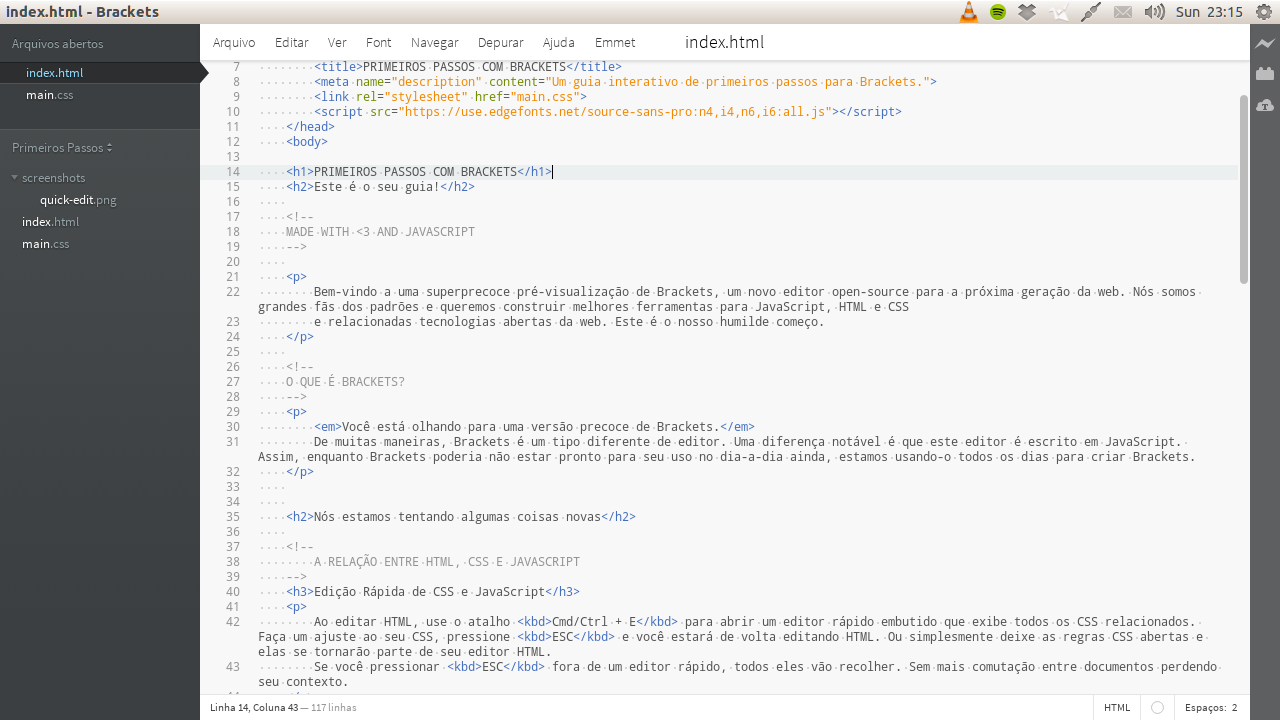Image resolution: width=1280 pixels, height=720 pixels.
Task: Click the script src URL on line 10
Action: (615, 112)
